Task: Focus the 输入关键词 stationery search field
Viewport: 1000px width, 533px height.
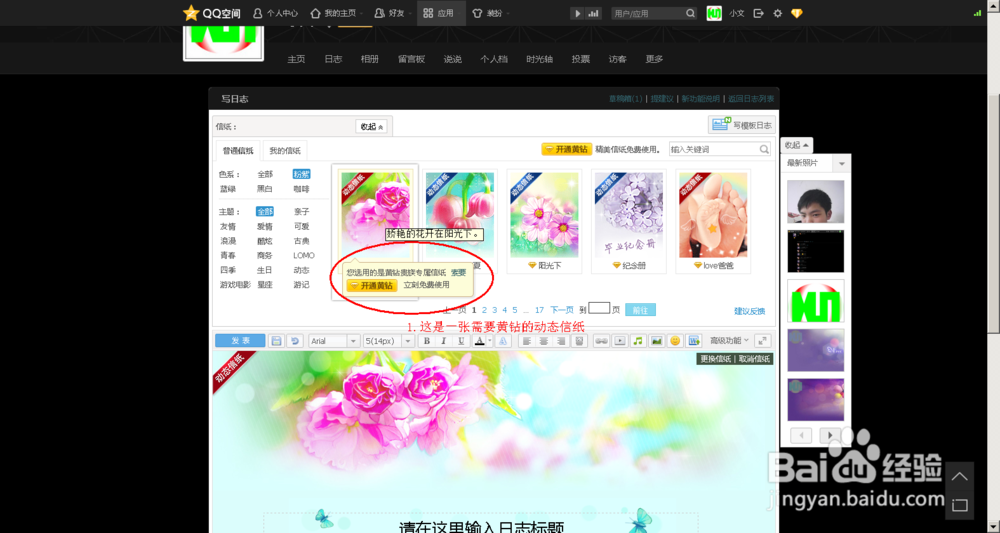Action: [714, 149]
